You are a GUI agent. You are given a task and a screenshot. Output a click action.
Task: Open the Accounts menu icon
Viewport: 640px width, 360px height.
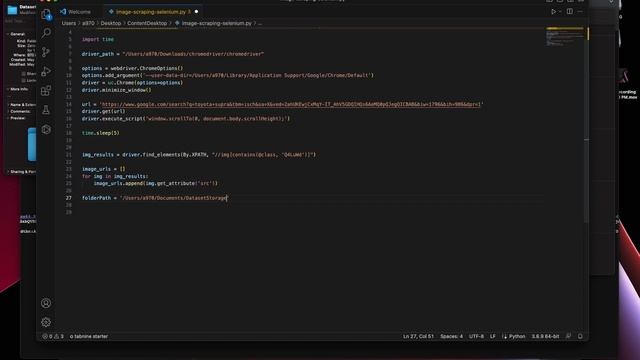point(46,303)
